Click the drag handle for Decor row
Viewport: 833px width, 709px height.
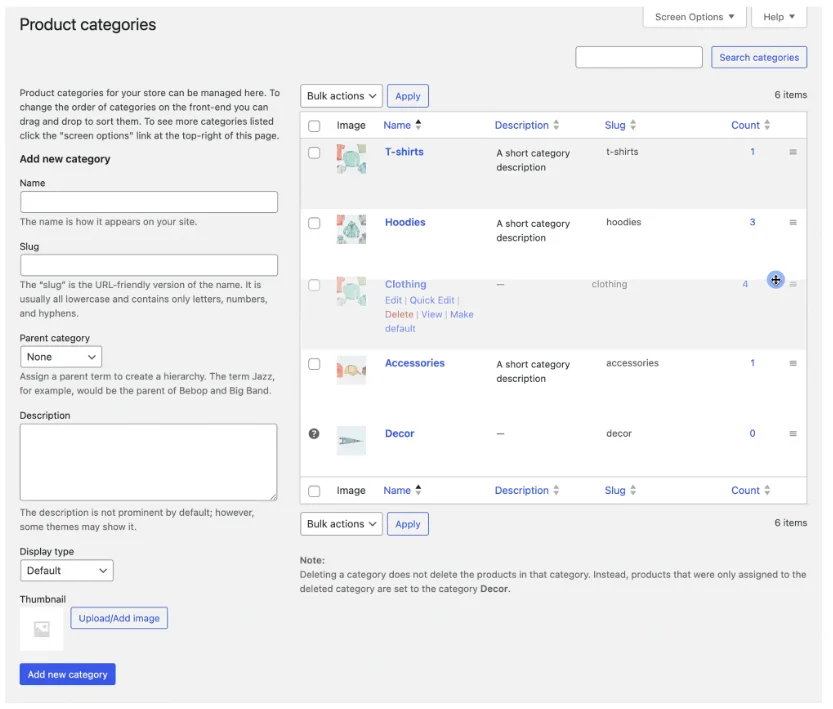tap(793, 434)
